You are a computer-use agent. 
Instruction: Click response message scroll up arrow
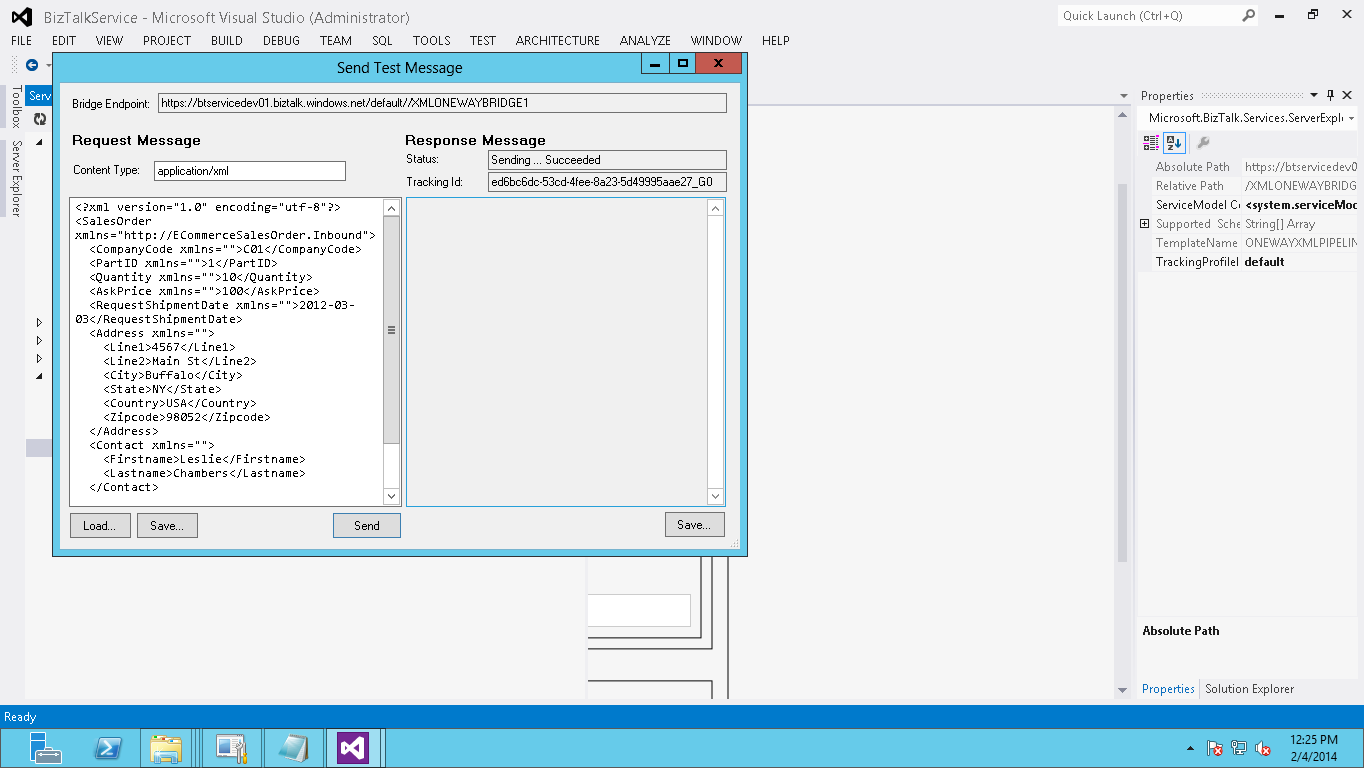(715, 208)
